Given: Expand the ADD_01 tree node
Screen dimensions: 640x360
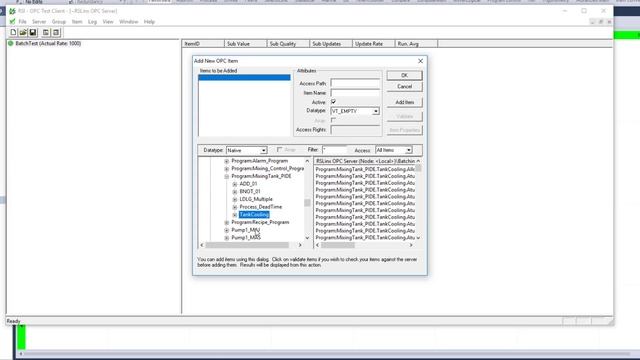Looking at the screenshot, I should click(x=235, y=184).
